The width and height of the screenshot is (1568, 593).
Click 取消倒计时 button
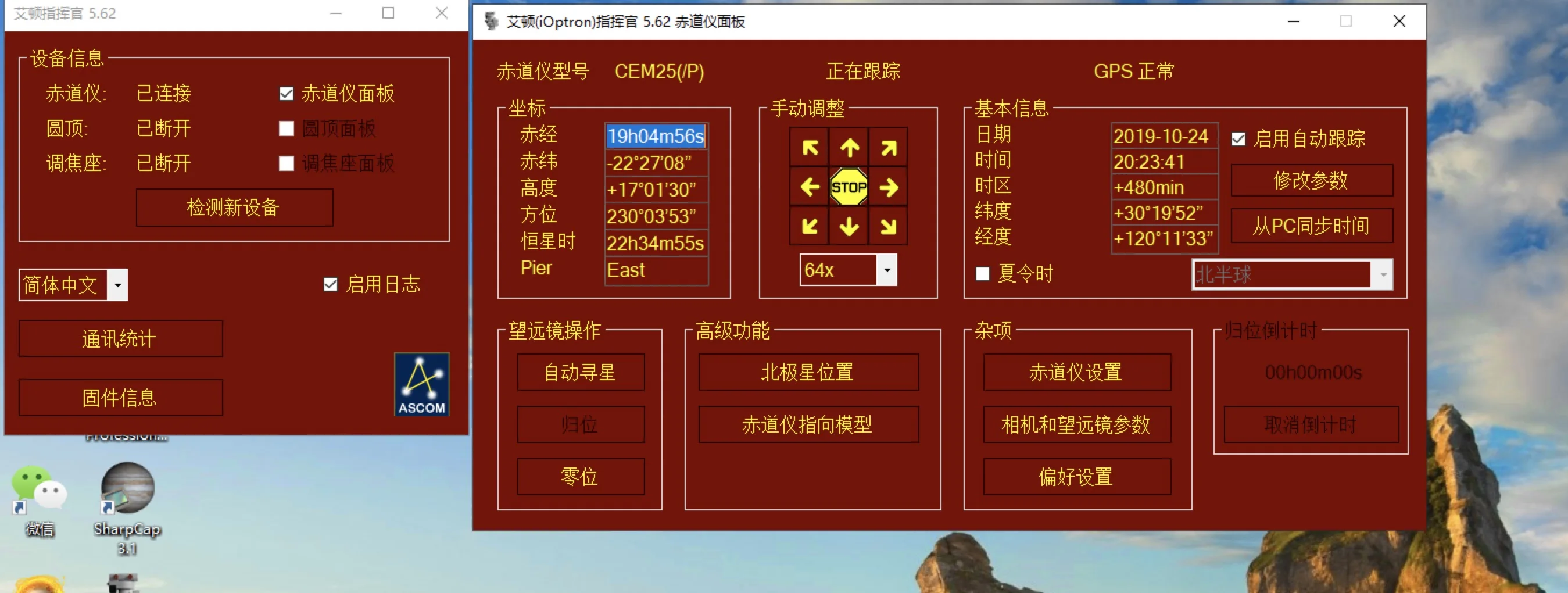[x=1311, y=424]
